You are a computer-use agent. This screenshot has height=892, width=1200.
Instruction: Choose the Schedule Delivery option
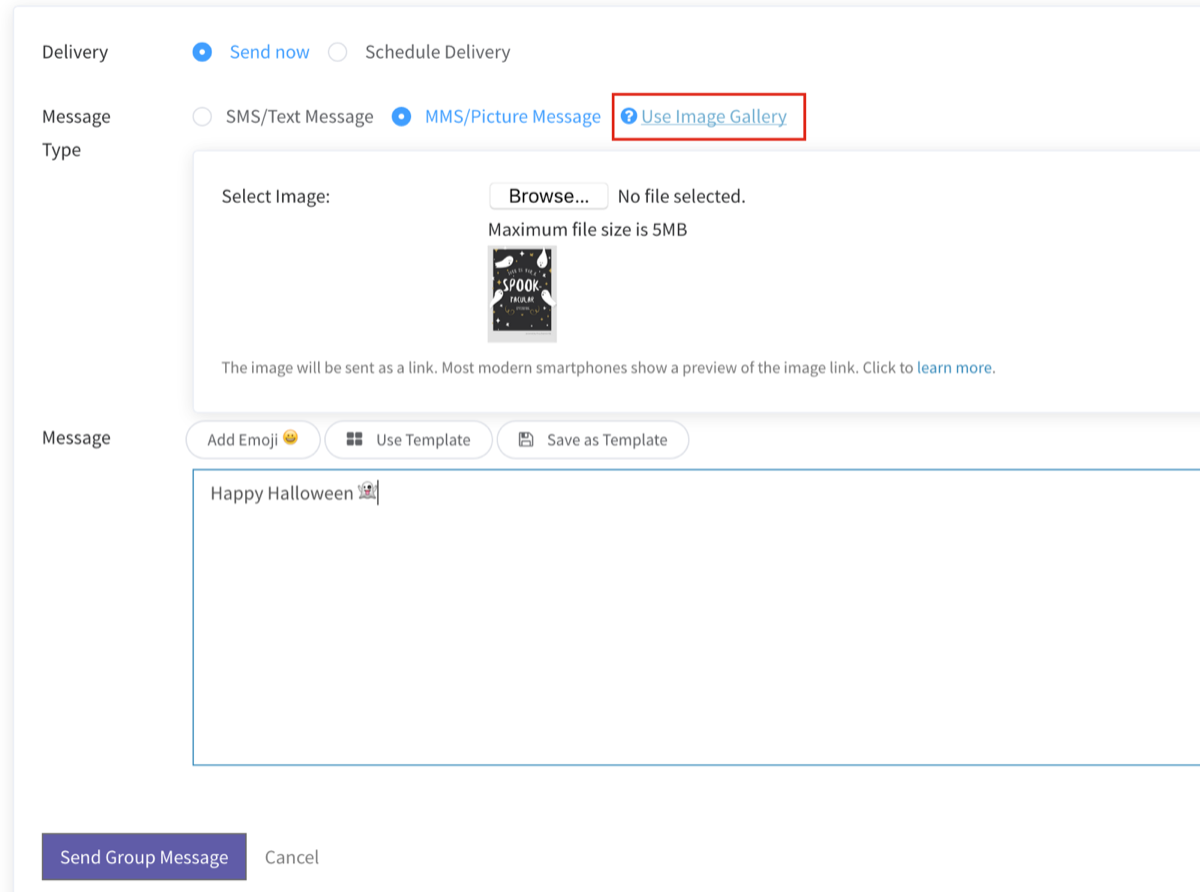tap(338, 52)
